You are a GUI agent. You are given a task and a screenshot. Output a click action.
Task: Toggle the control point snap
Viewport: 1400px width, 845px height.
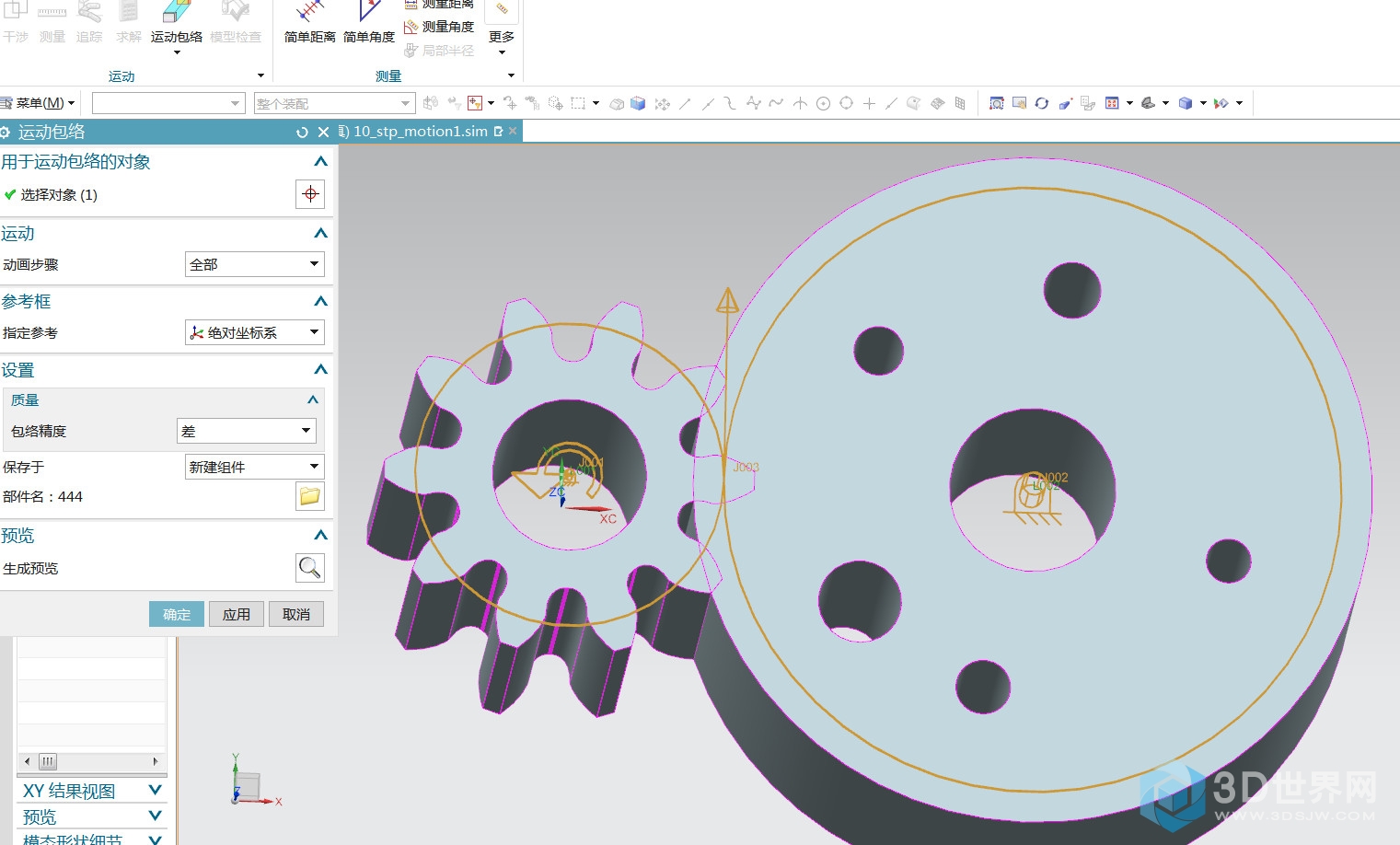pyautogui.click(x=730, y=103)
